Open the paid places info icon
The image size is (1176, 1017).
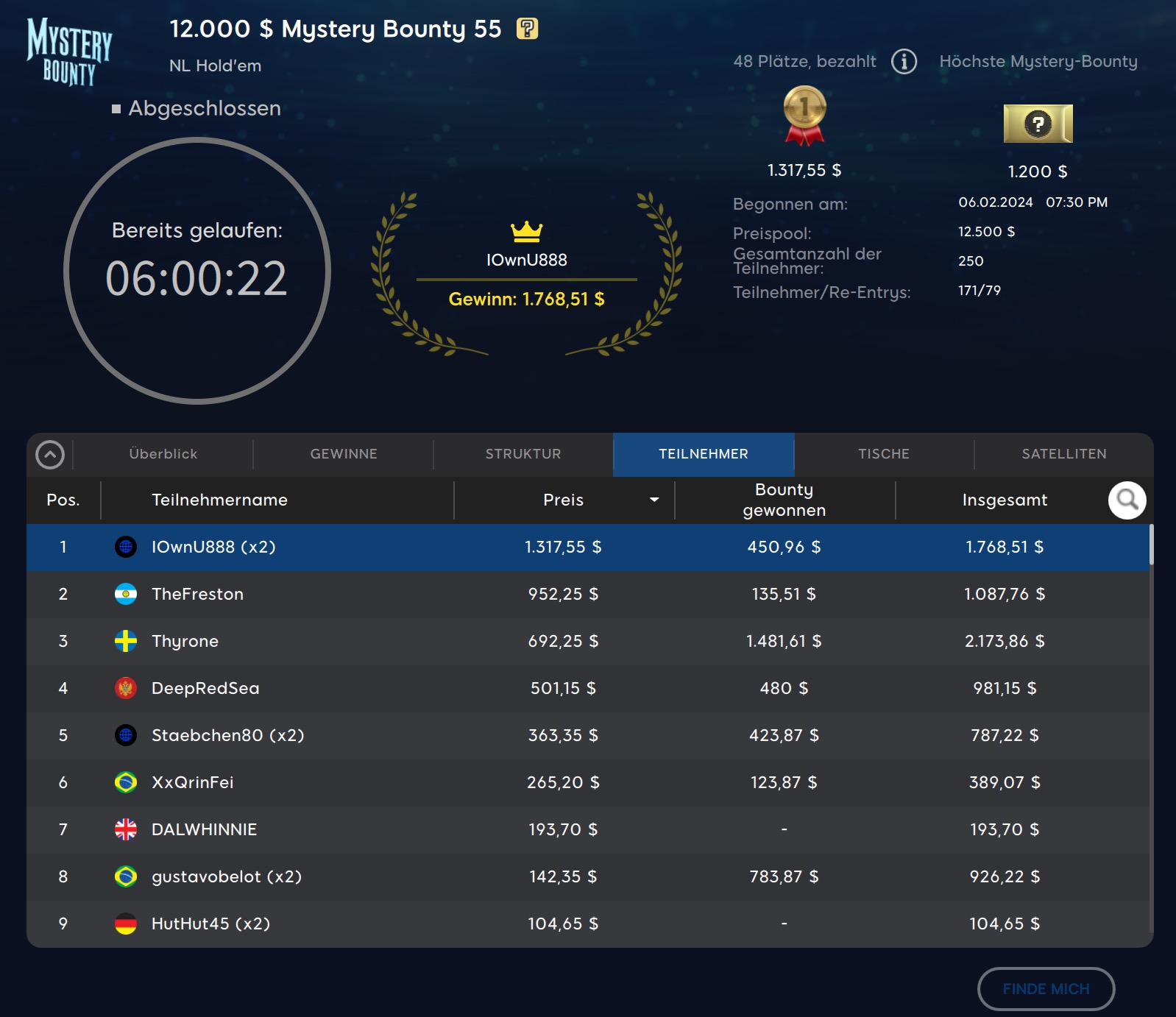pos(904,61)
